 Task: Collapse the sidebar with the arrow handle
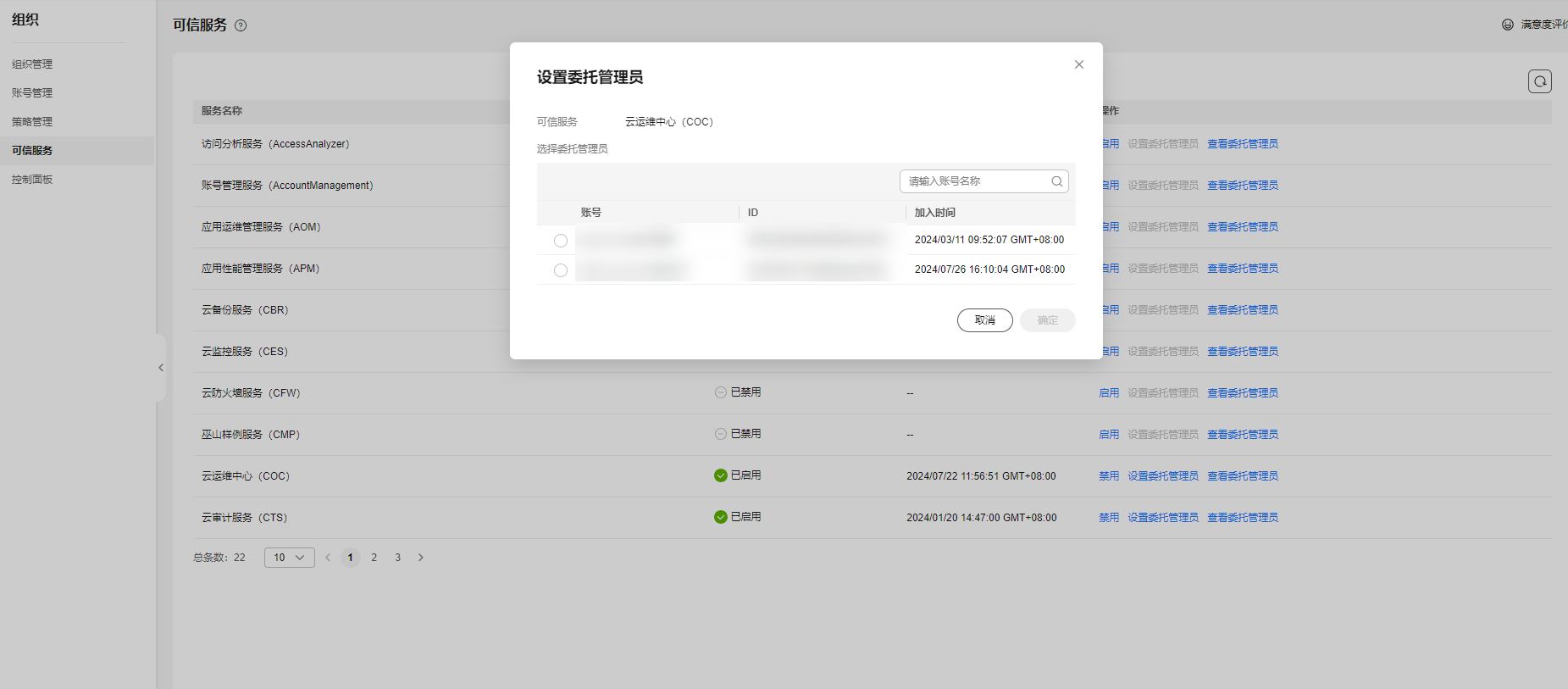[161, 368]
